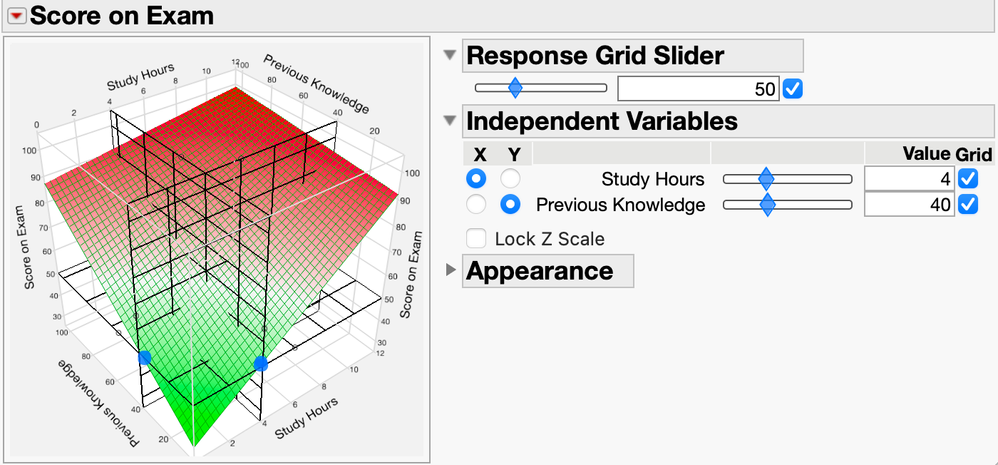Enable the Lock Z Scale checkbox
Screen dimensions: 998x465
point(477,239)
